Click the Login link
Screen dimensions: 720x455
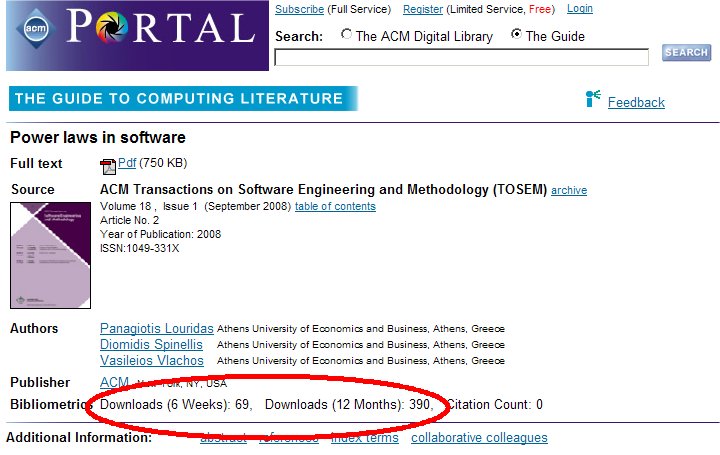580,9
